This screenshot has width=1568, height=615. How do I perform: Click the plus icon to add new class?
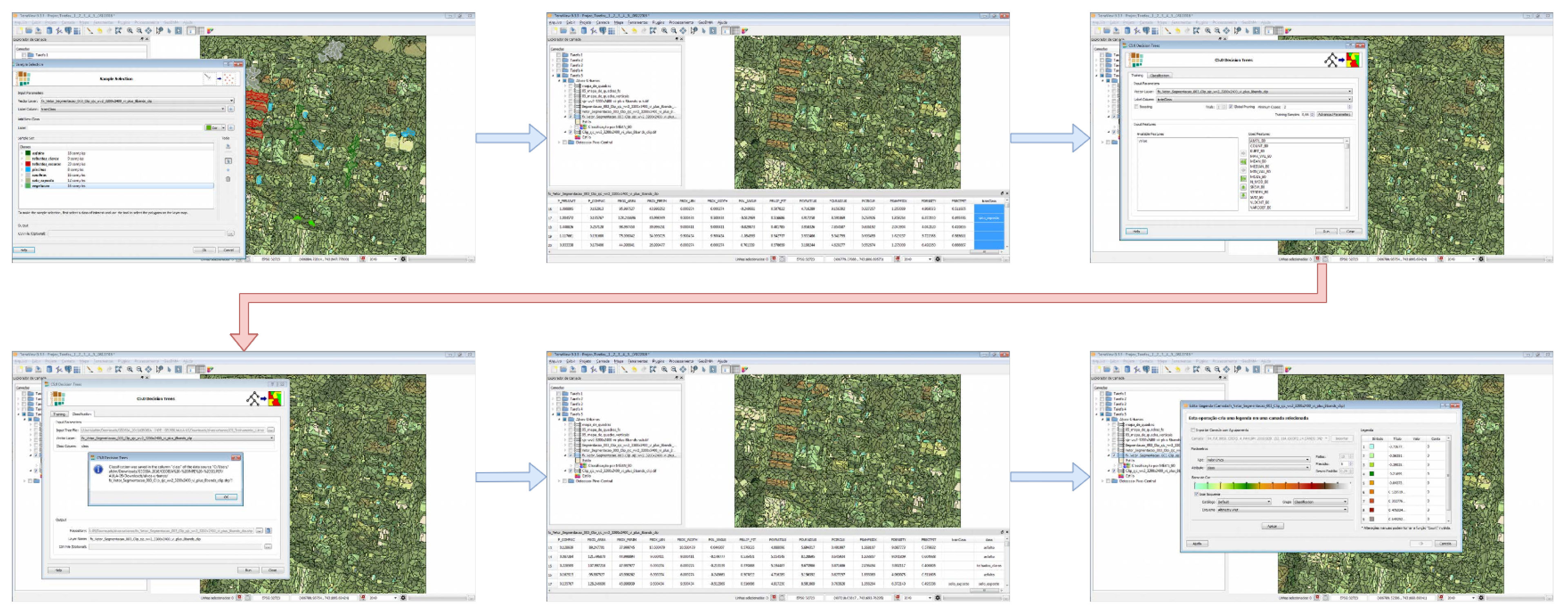231,128
